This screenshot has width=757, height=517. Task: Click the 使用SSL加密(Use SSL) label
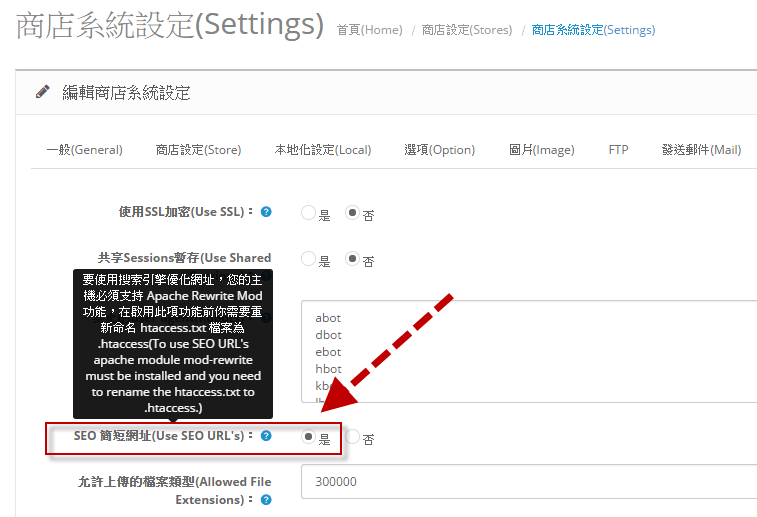tap(186, 212)
